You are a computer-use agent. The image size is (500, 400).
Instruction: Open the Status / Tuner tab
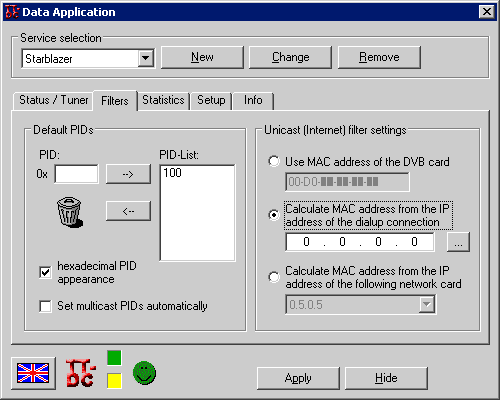[54, 100]
